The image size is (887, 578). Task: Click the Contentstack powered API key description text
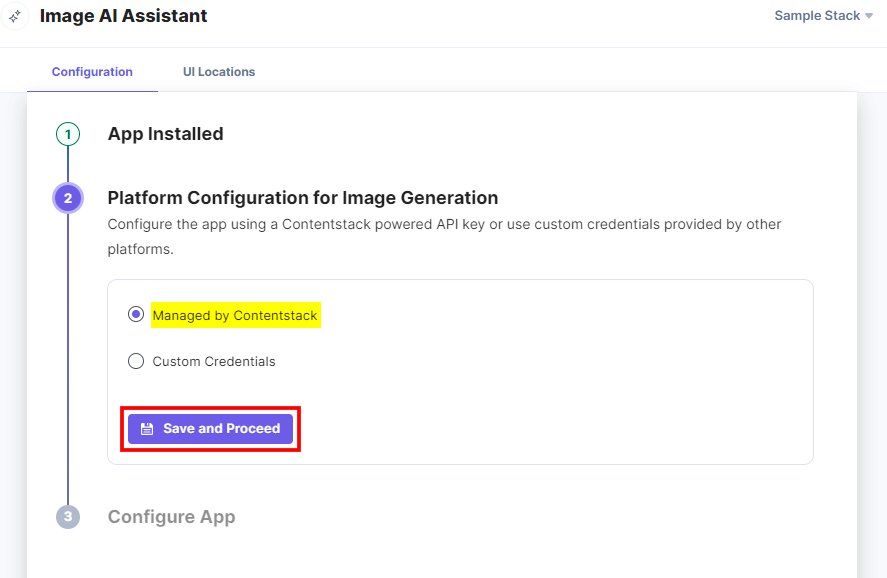[444, 236]
